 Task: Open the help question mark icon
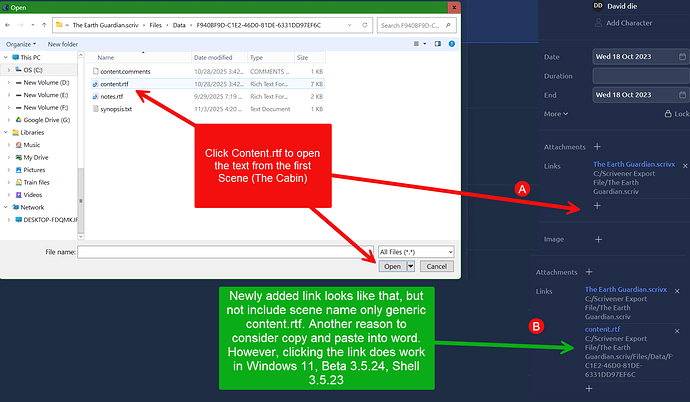[454, 44]
